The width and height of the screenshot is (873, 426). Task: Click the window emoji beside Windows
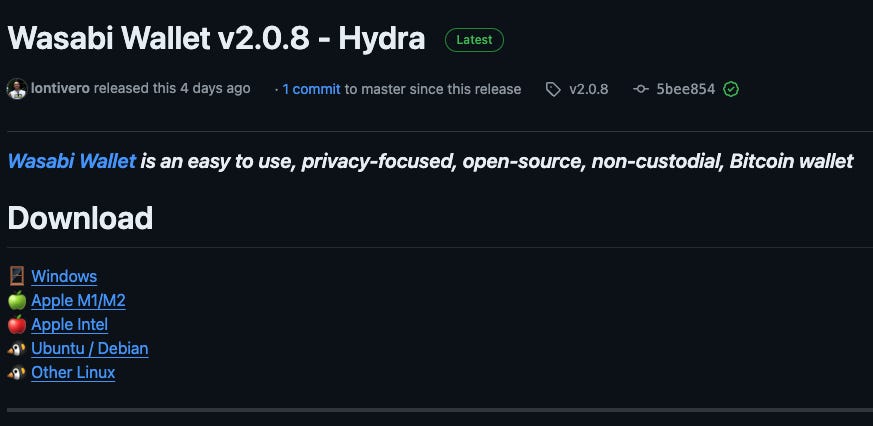(x=17, y=276)
